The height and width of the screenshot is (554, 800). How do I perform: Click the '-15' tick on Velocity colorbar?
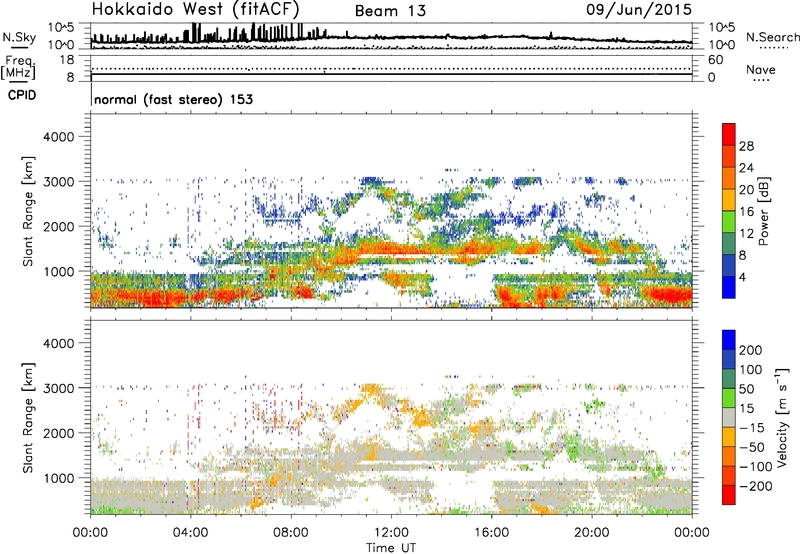click(x=752, y=427)
